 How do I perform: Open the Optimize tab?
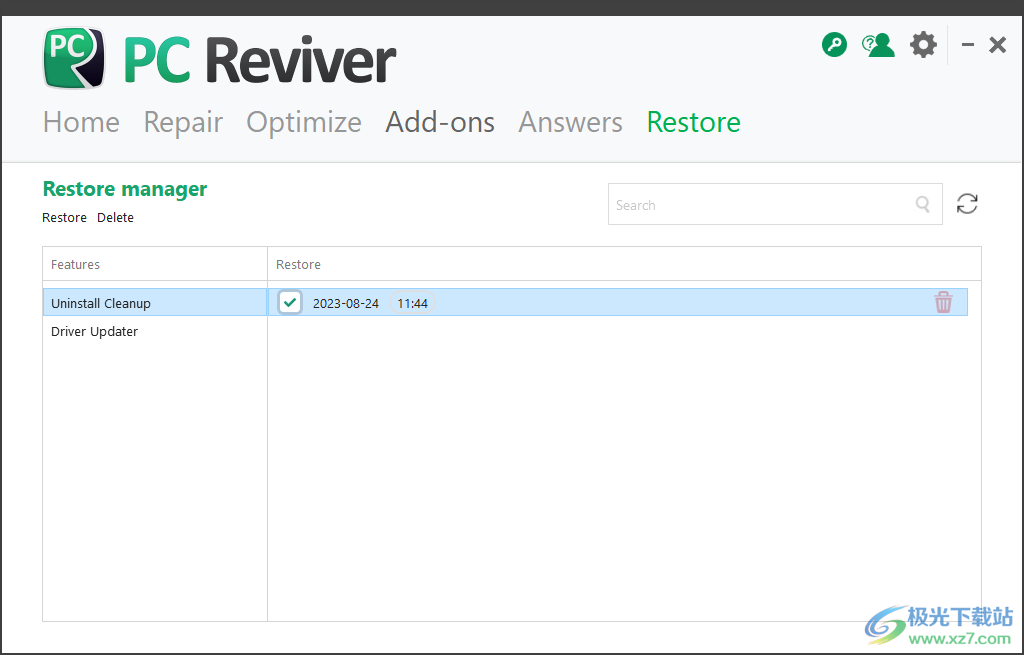(x=304, y=122)
